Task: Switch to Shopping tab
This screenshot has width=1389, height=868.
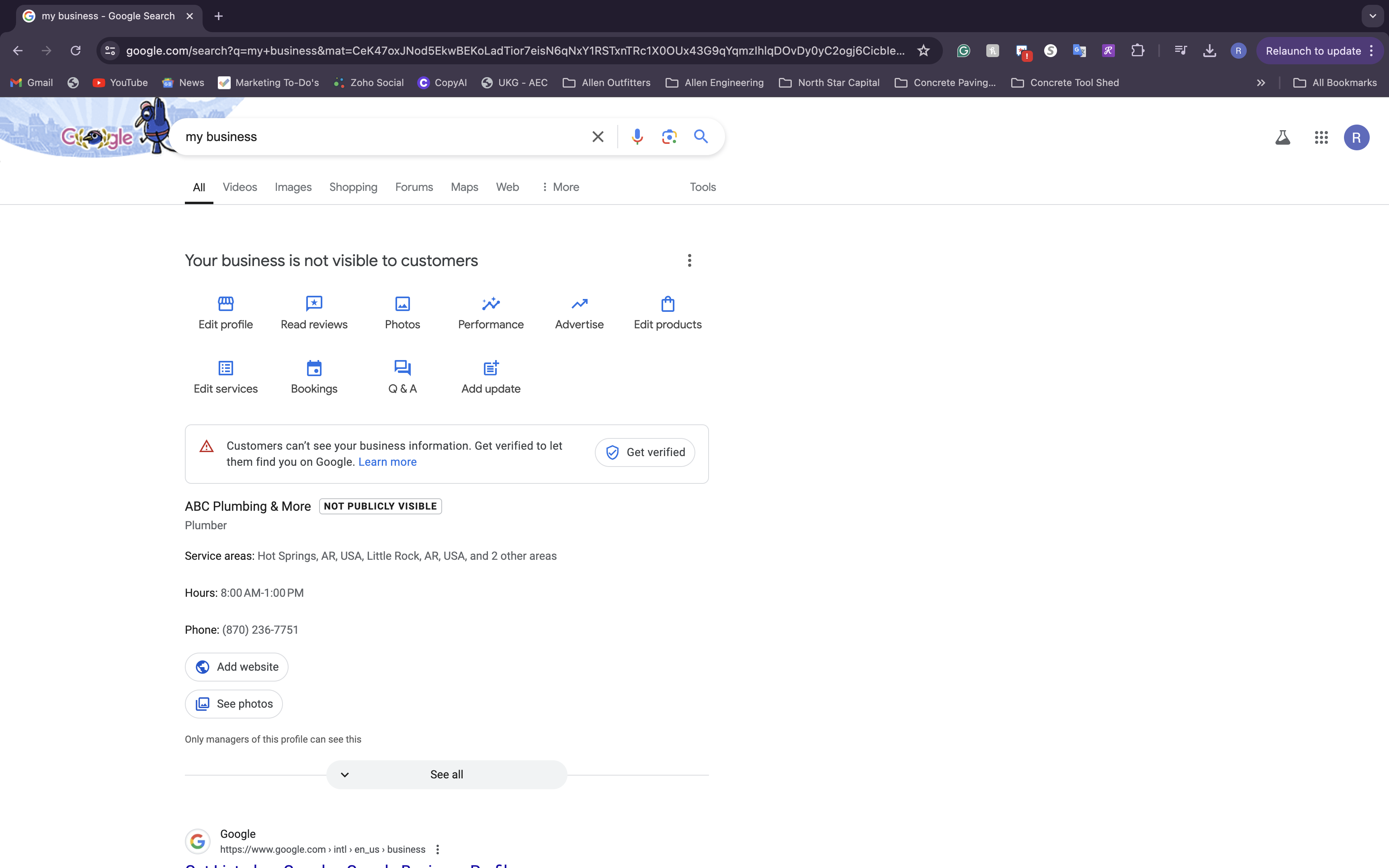Action: (353, 187)
